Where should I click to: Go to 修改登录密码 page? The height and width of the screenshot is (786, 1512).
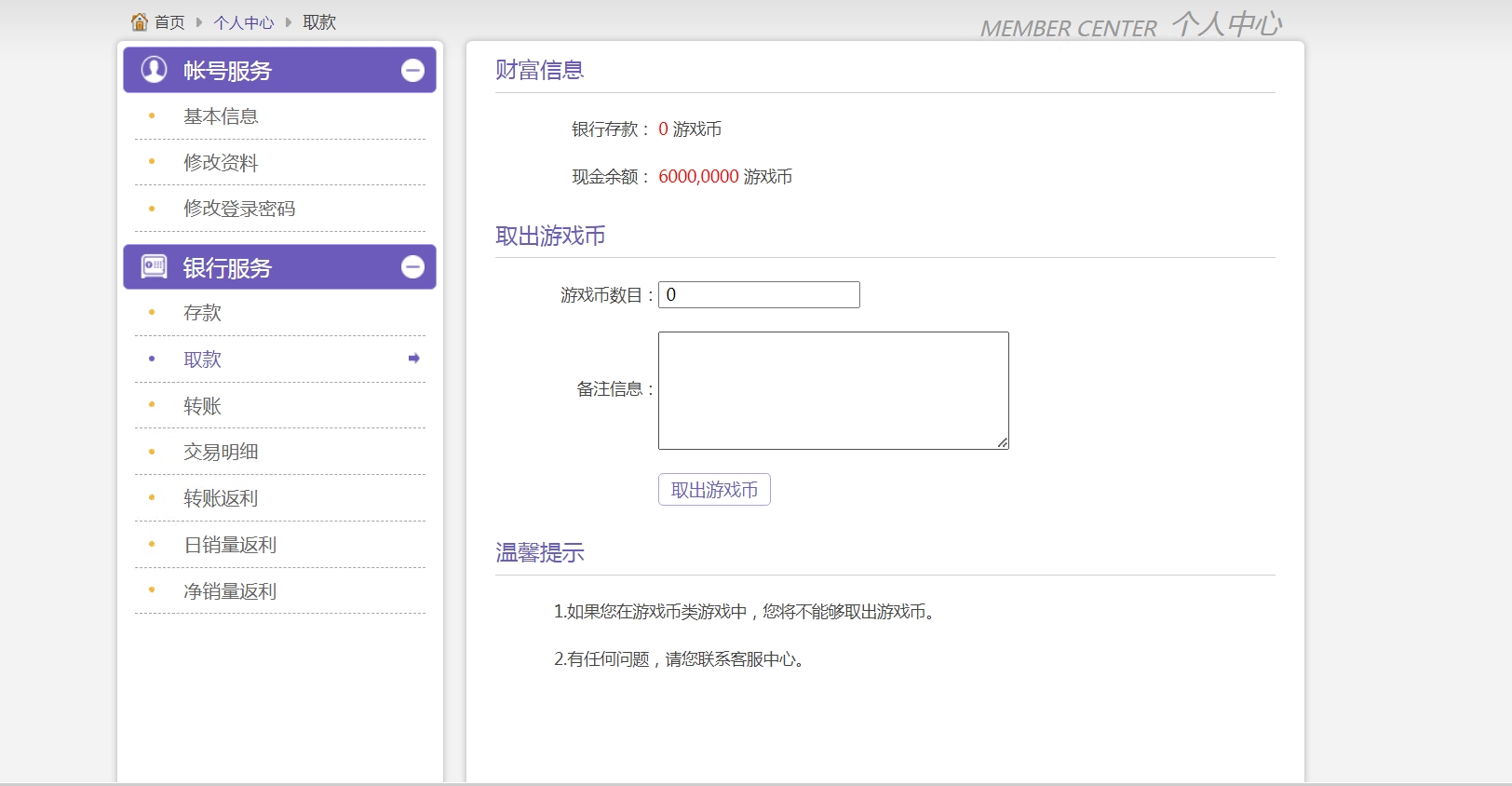(239, 209)
